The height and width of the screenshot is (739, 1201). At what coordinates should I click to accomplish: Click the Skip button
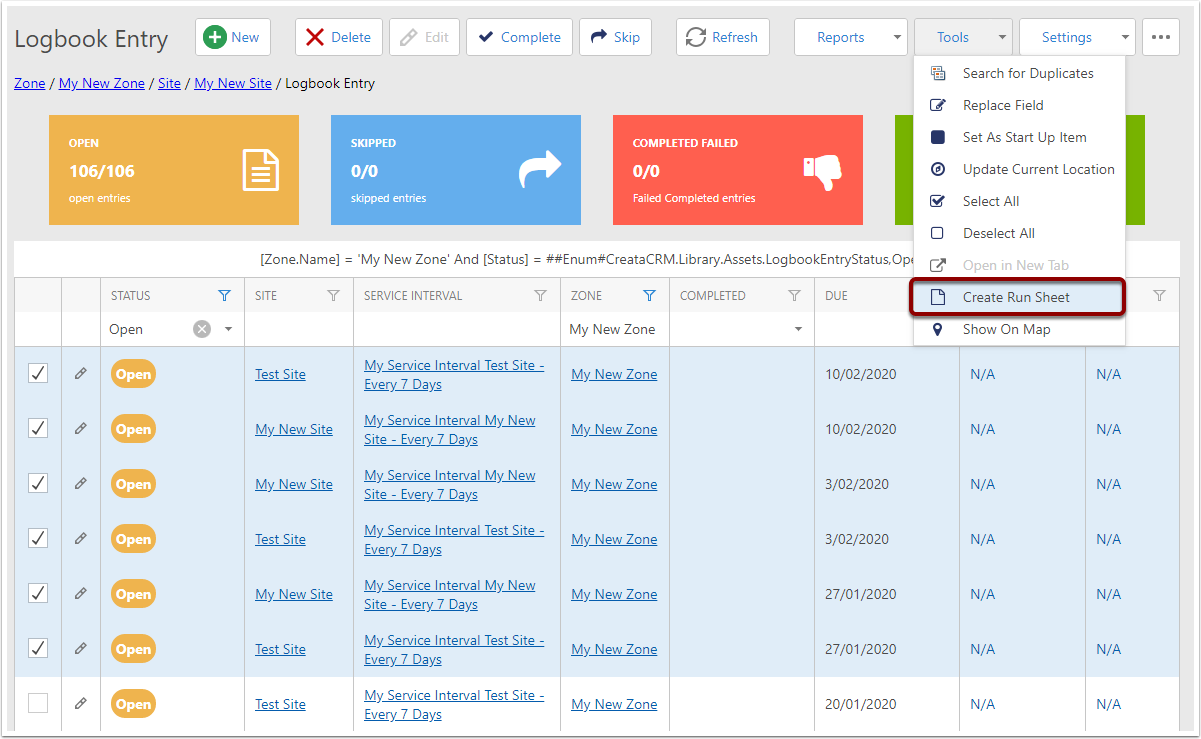click(615, 37)
